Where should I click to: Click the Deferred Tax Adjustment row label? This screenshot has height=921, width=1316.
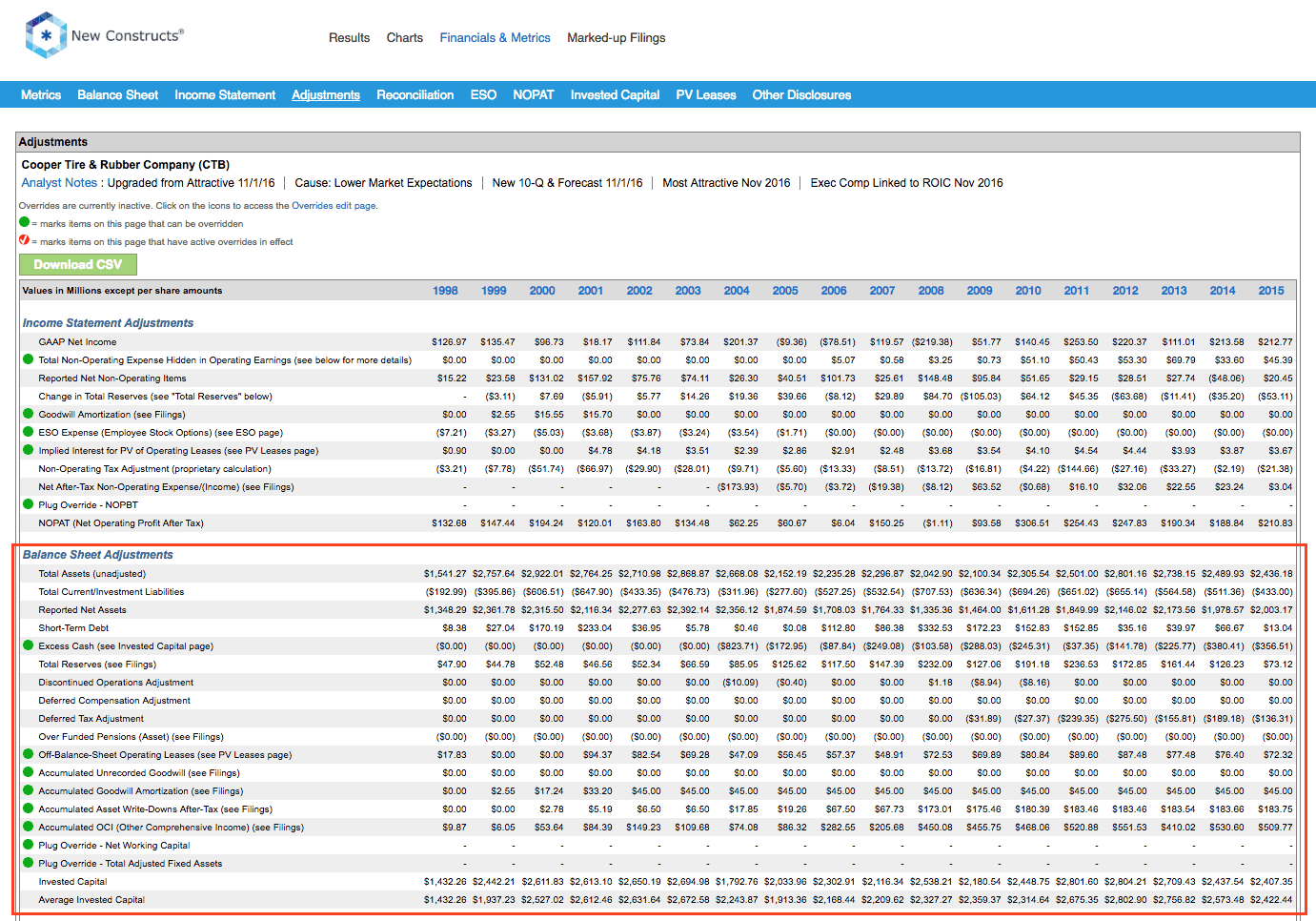click(91, 719)
